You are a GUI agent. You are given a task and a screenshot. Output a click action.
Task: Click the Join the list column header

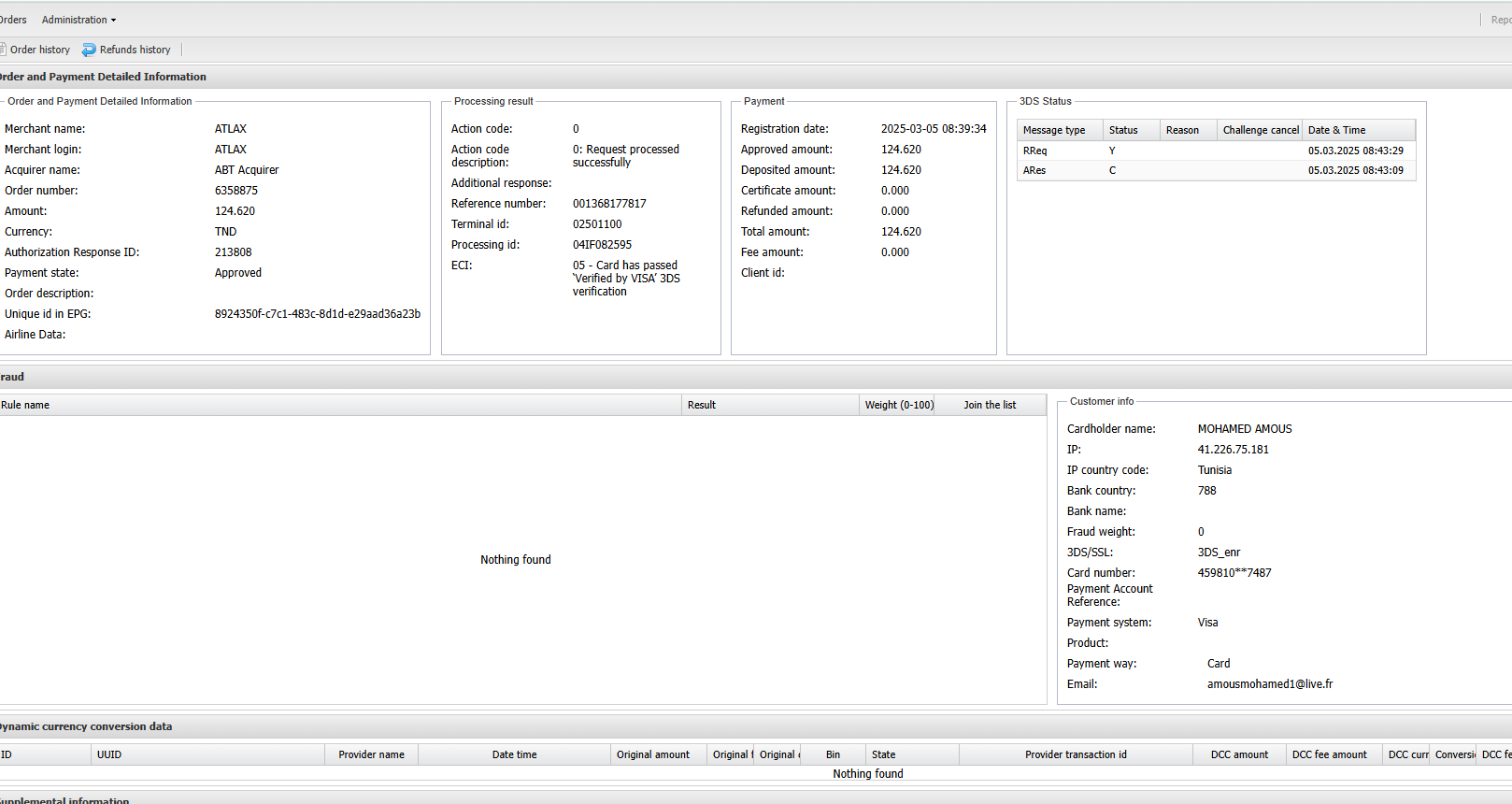(990, 405)
